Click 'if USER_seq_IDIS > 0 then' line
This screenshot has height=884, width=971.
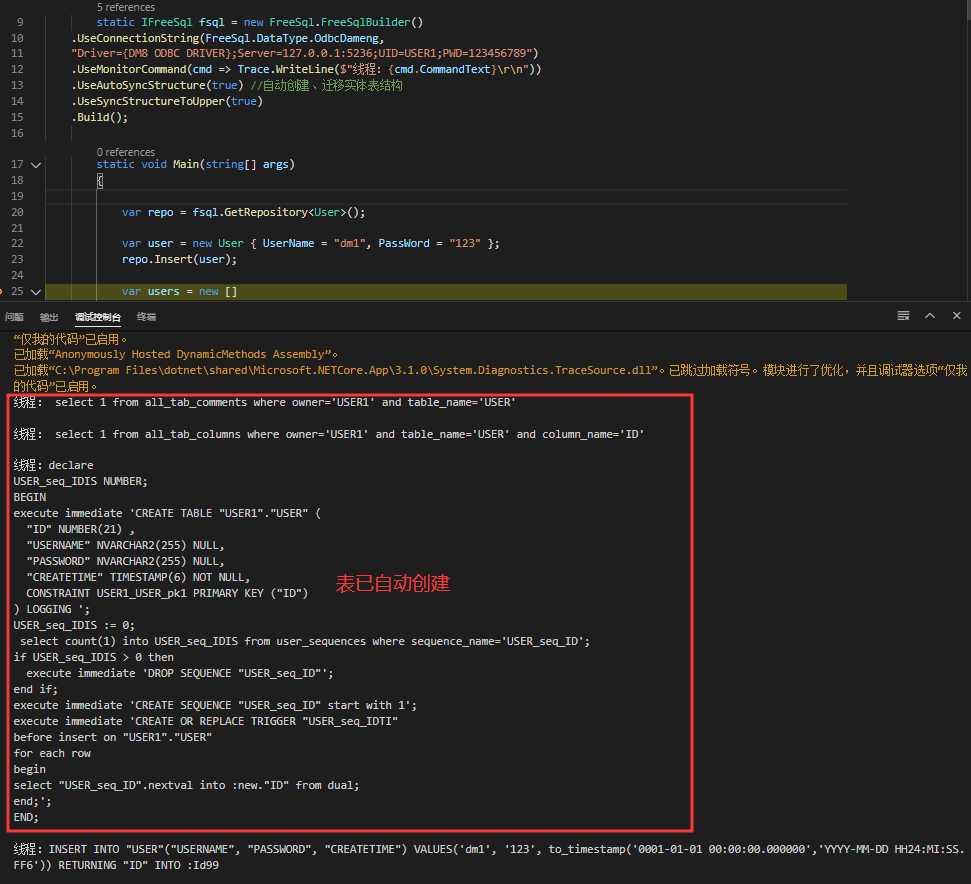pyautogui.click(x=94, y=658)
